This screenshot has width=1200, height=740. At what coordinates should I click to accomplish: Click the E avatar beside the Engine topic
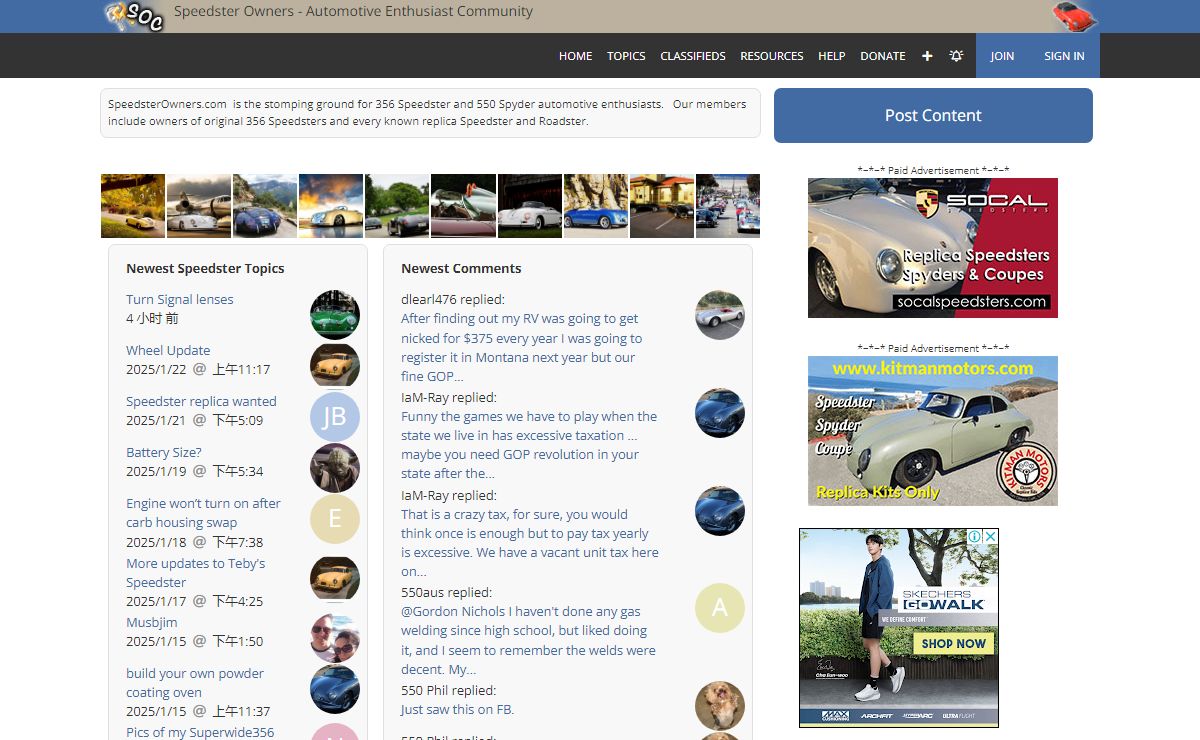click(x=335, y=519)
